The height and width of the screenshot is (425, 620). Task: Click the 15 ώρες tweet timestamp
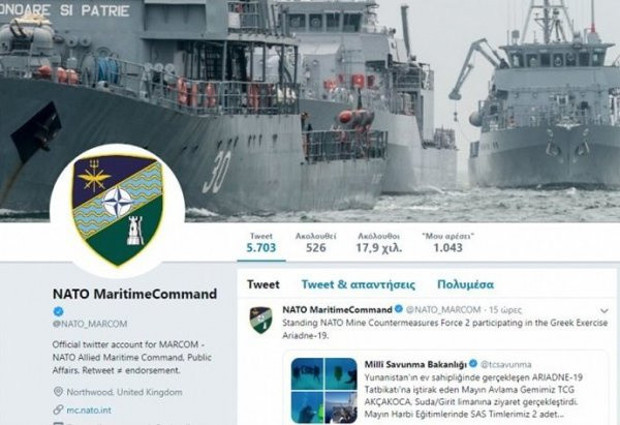coord(505,309)
